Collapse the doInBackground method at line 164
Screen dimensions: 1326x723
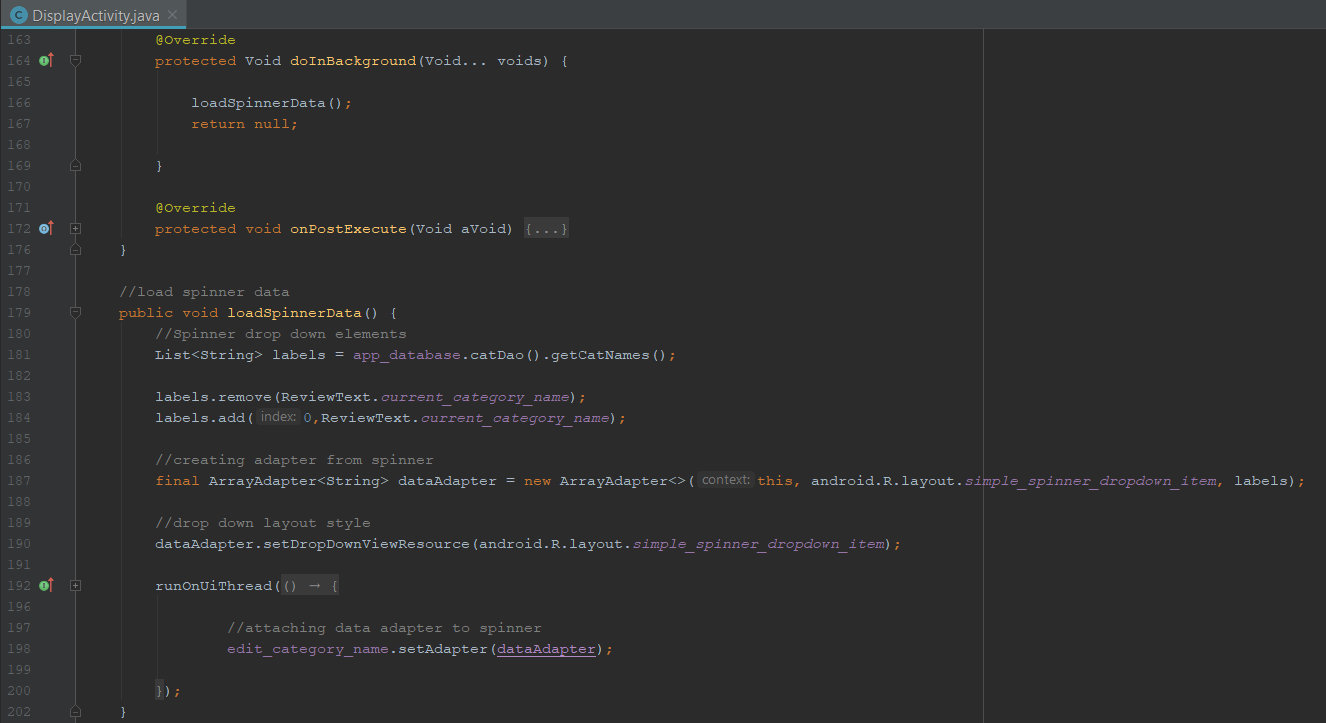coord(76,61)
